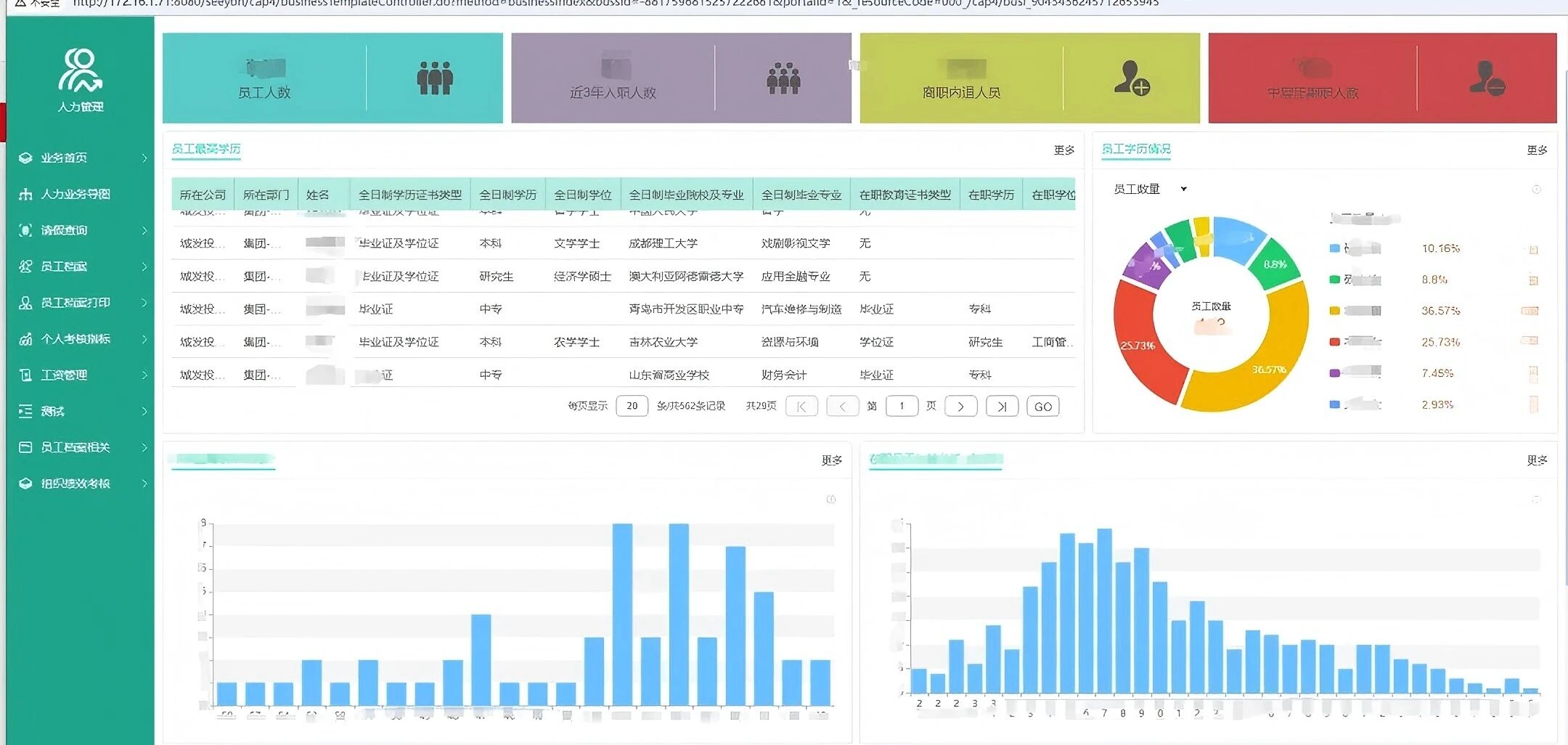The image size is (1568, 745).
Task: Click the GO button in pagination
Action: tap(1042, 407)
